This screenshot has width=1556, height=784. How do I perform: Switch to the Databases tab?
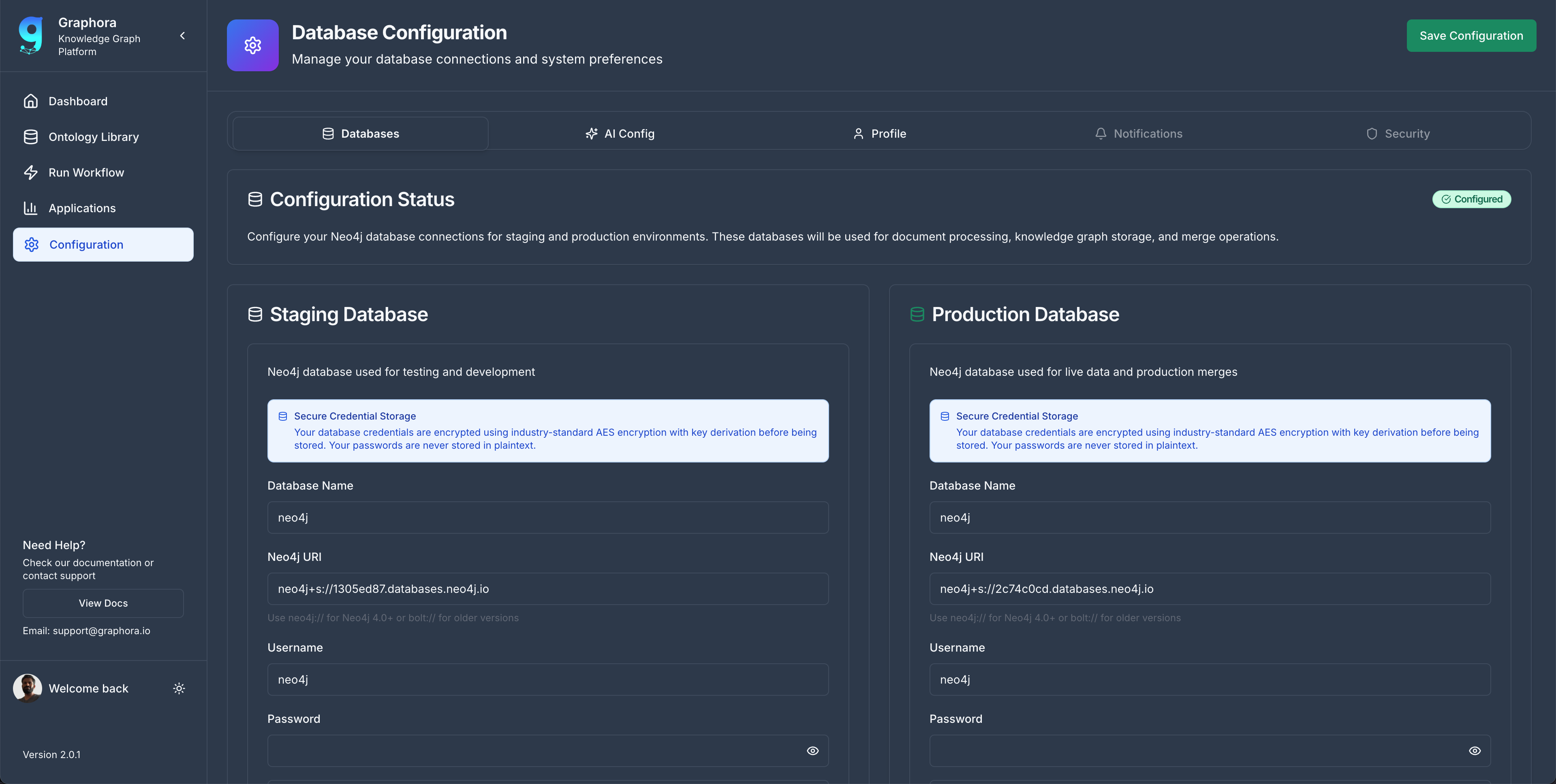[361, 133]
